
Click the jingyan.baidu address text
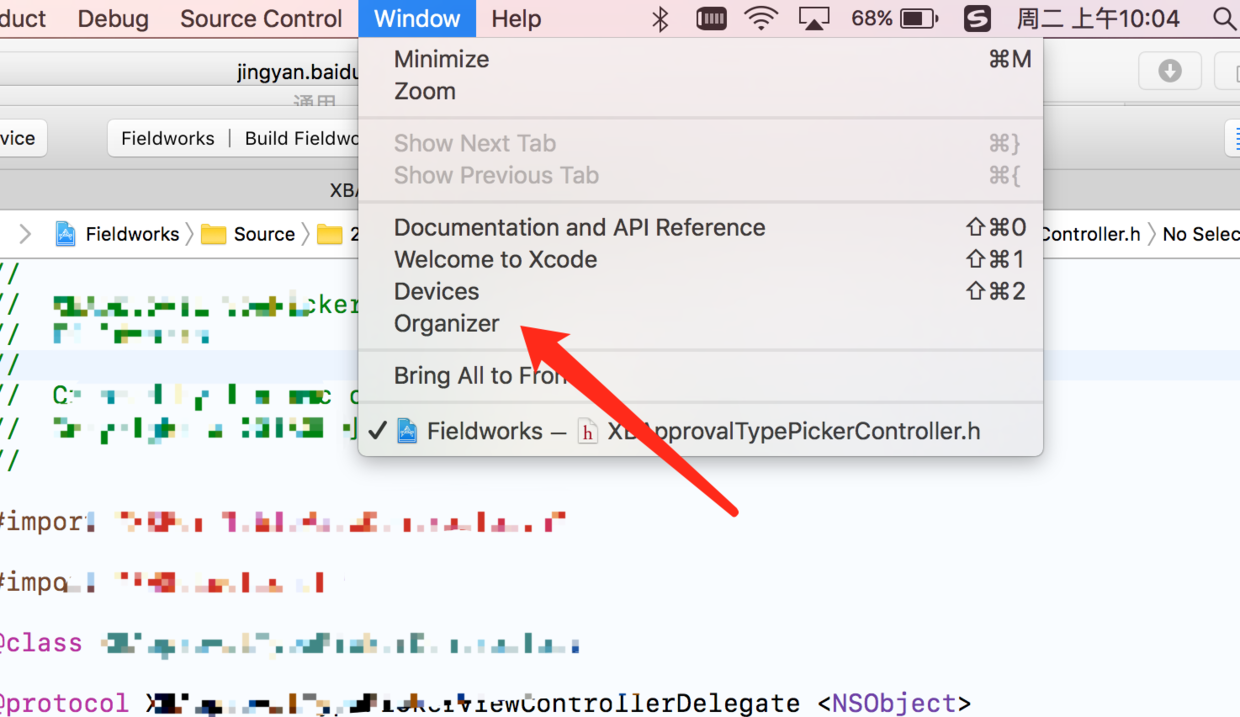coord(298,72)
